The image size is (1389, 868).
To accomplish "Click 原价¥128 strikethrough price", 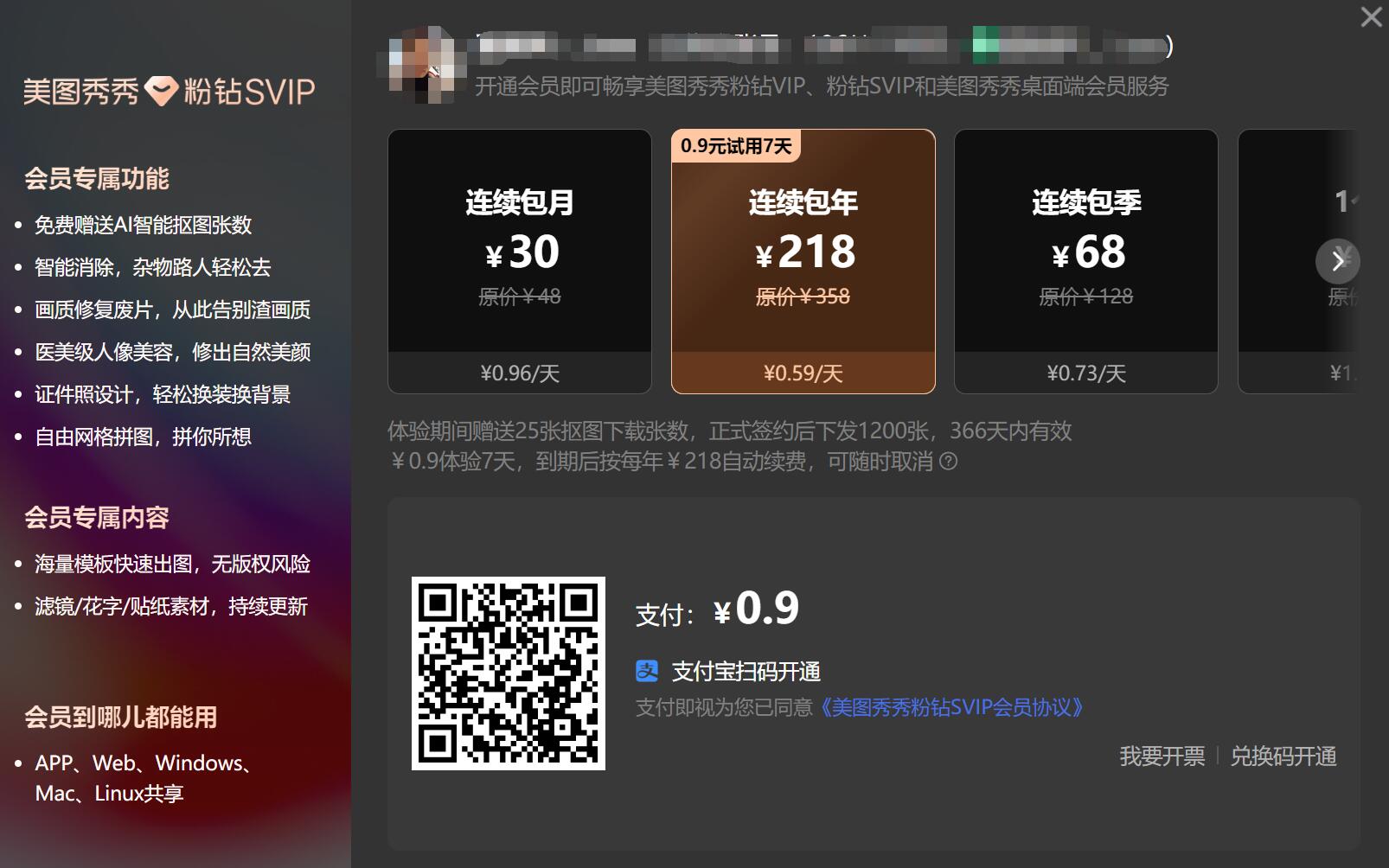I will [x=1086, y=297].
